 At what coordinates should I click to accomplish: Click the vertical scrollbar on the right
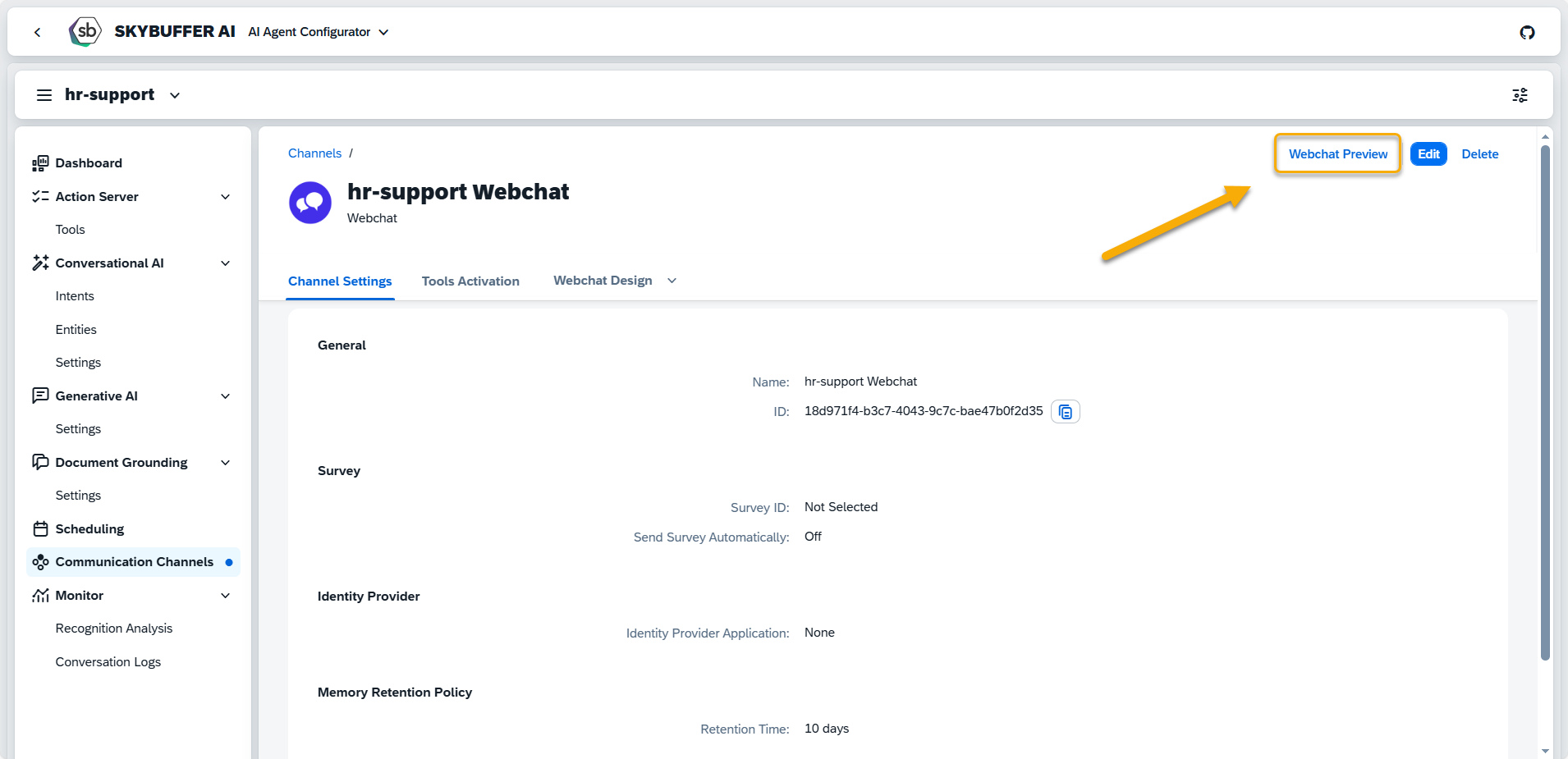[1545, 402]
